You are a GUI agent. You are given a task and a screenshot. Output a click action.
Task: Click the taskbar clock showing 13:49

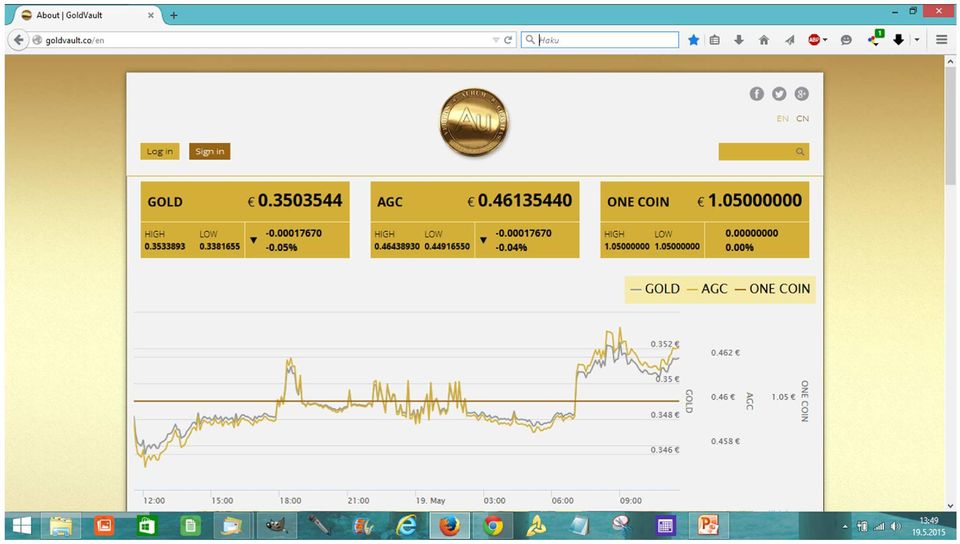tap(929, 521)
